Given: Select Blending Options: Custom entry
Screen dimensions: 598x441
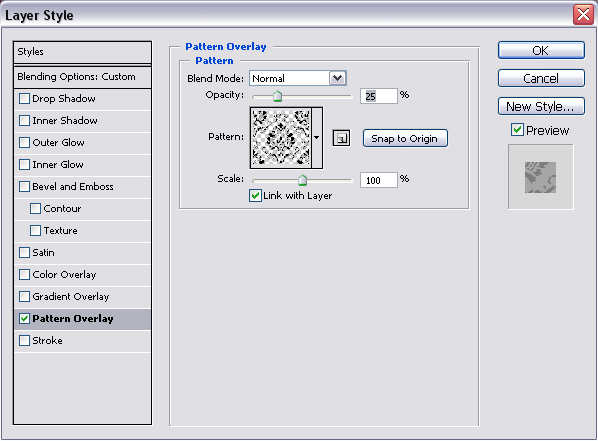Looking at the screenshot, I should [x=82, y=77].
